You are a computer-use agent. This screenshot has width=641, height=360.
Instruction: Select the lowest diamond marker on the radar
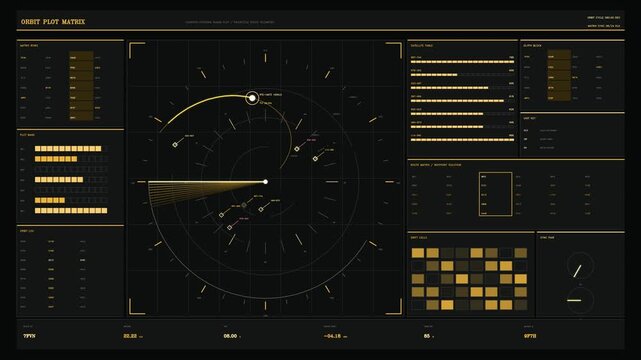click(x=229, y=227)
